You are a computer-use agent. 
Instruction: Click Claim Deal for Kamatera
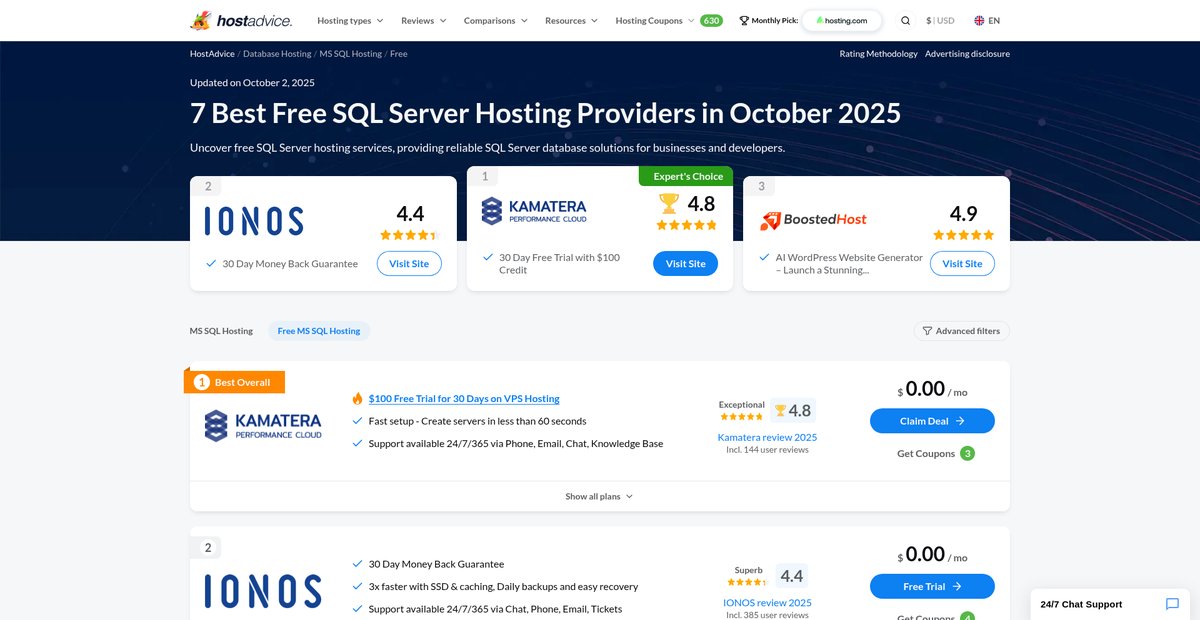tap(932, 421)
